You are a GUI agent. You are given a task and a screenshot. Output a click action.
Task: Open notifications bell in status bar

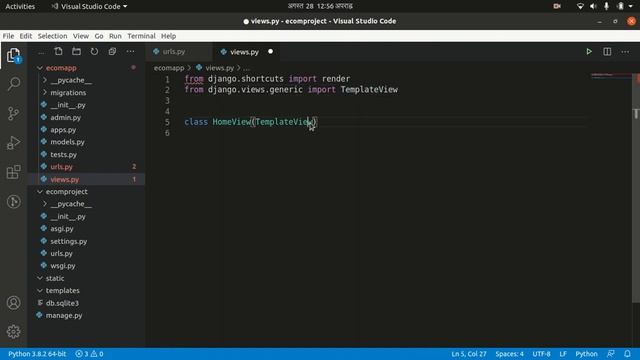point(627,354)
